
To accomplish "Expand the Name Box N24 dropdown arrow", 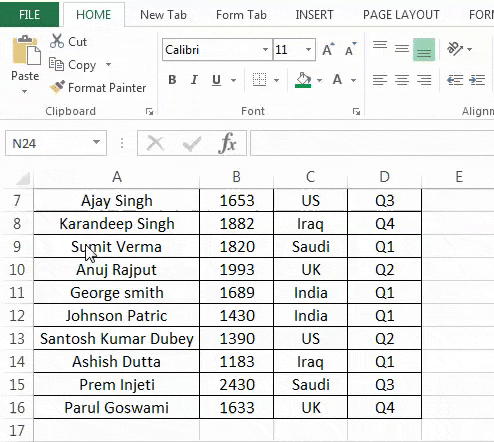I will tap(96, 143).
